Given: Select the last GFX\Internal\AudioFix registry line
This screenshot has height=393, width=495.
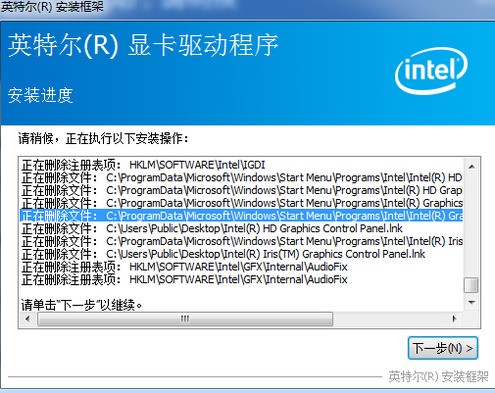Looking at the screenshot, I should [x=184, y=279].
